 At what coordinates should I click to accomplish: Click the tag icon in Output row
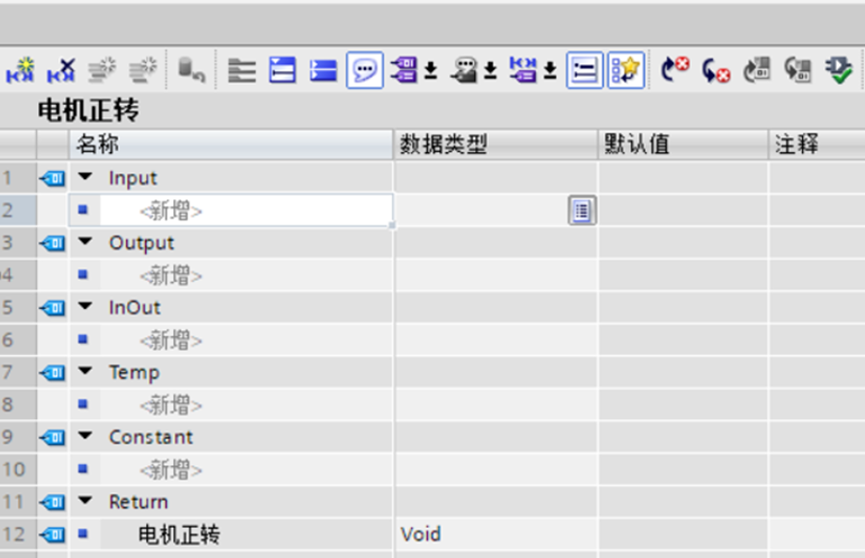pos(52,243)
